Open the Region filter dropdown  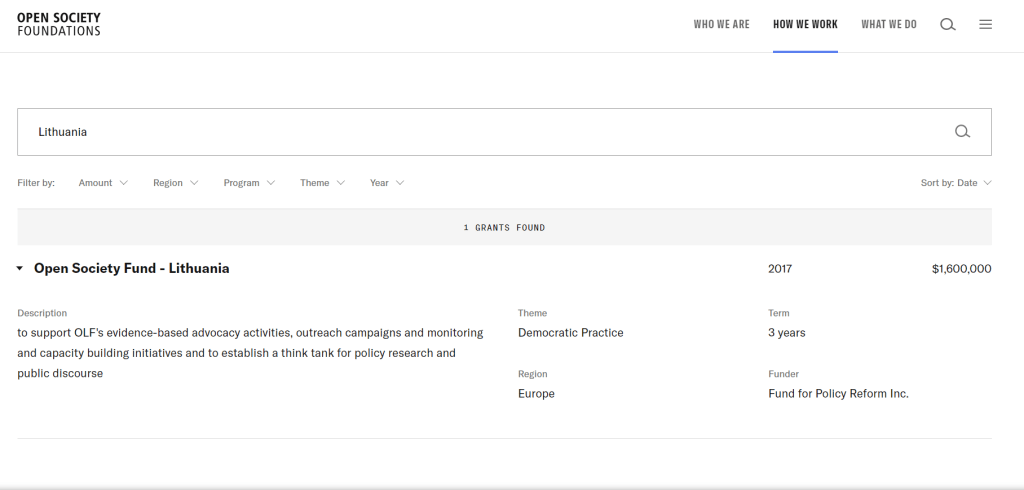(x=175, y=183)
